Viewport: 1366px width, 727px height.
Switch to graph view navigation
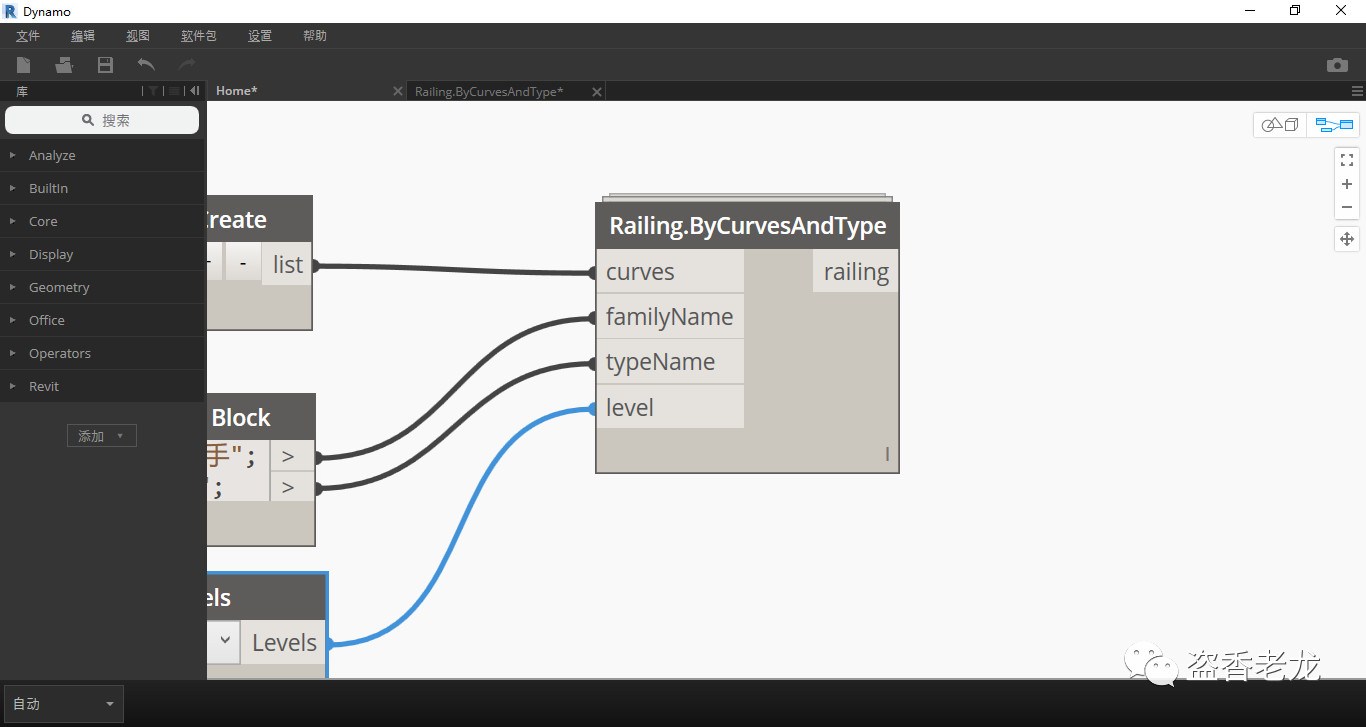point(1334,125)
